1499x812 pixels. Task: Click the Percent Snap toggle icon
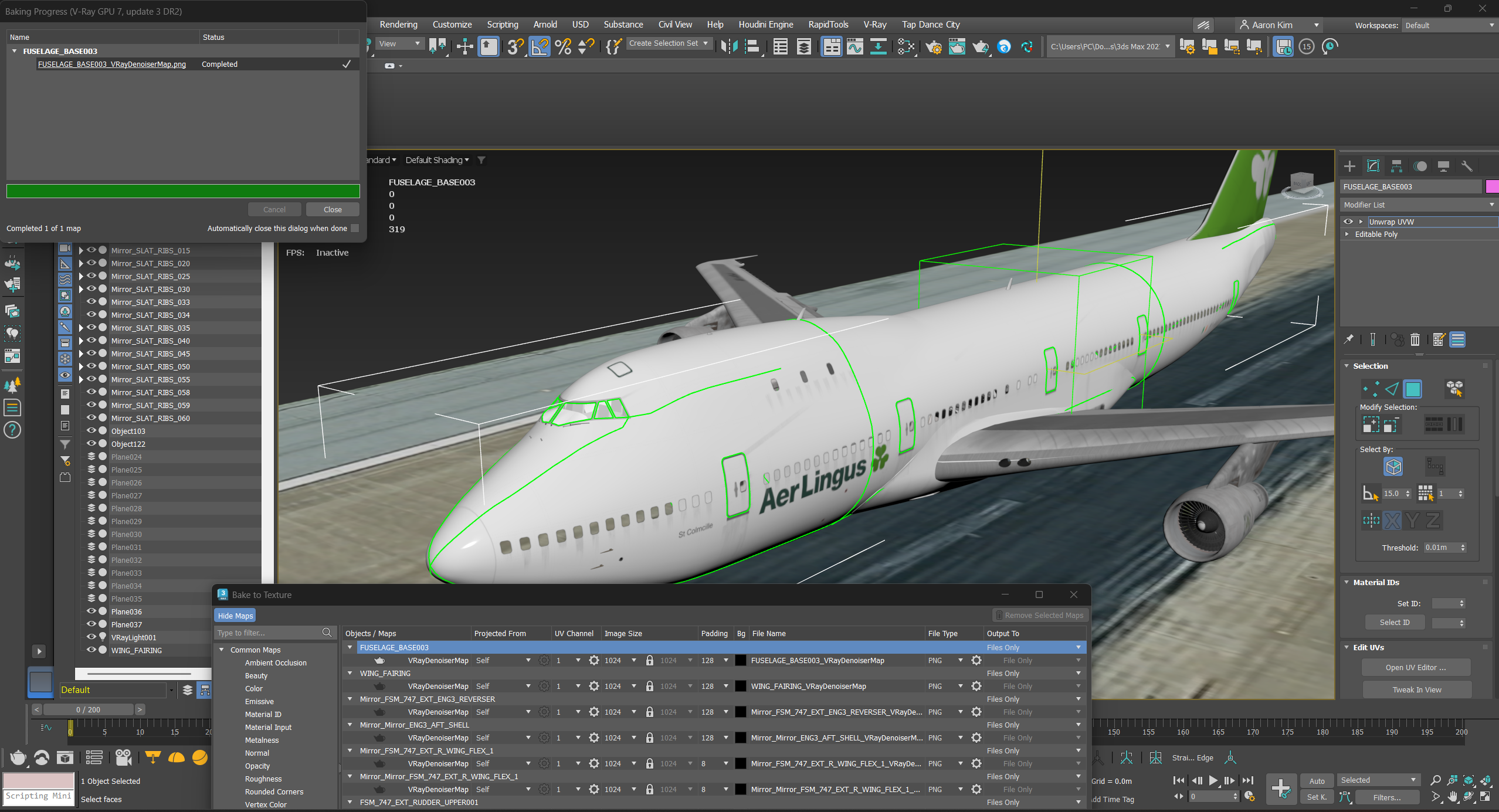pos(563,46)
